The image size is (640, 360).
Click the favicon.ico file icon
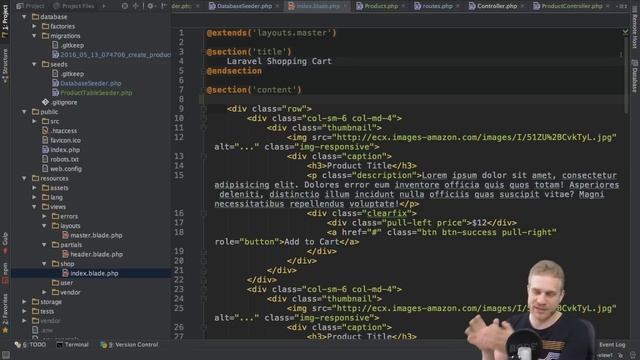tap(45, 140)
